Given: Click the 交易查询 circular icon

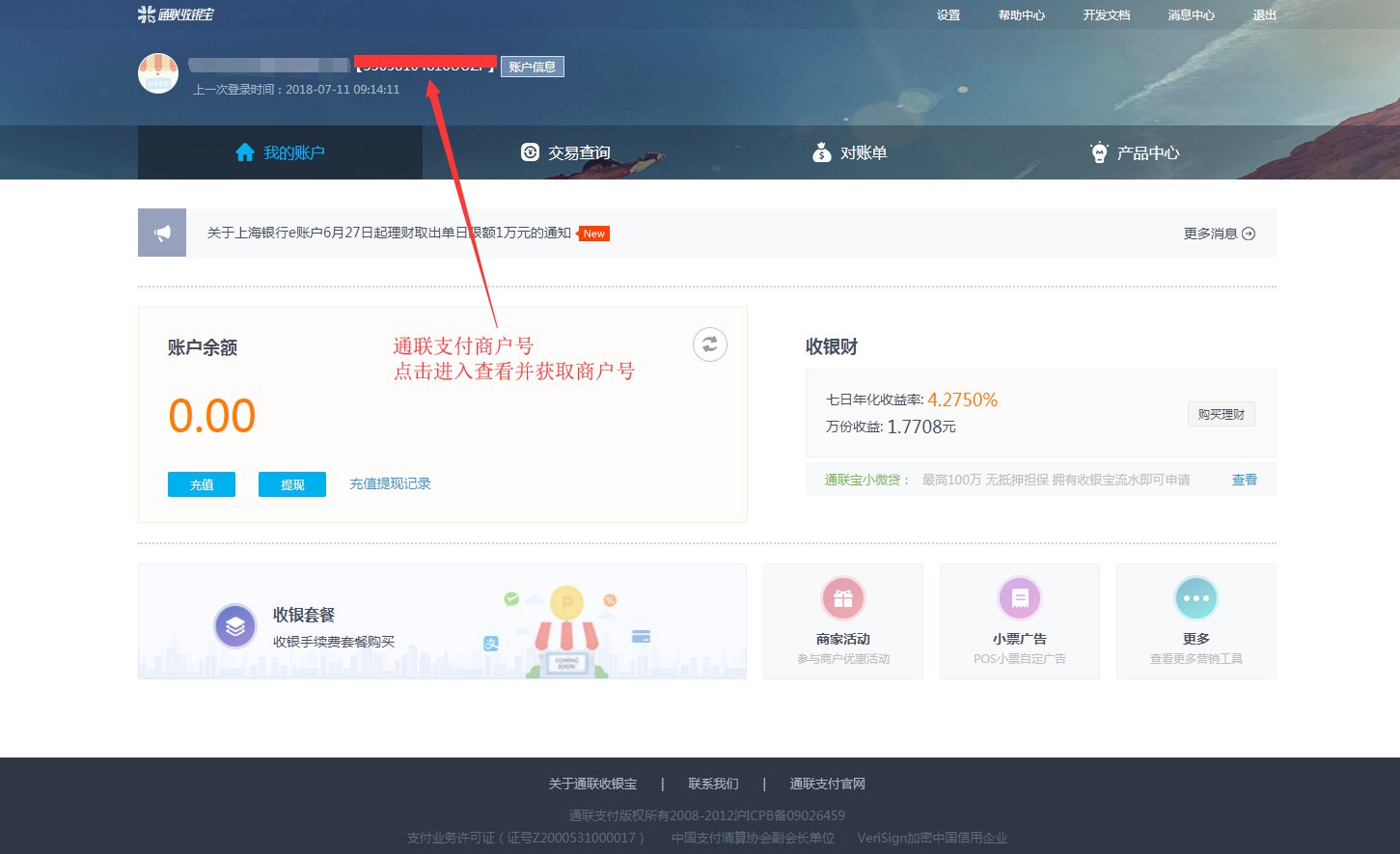Looking at the screenshot, I should [530, 152].
